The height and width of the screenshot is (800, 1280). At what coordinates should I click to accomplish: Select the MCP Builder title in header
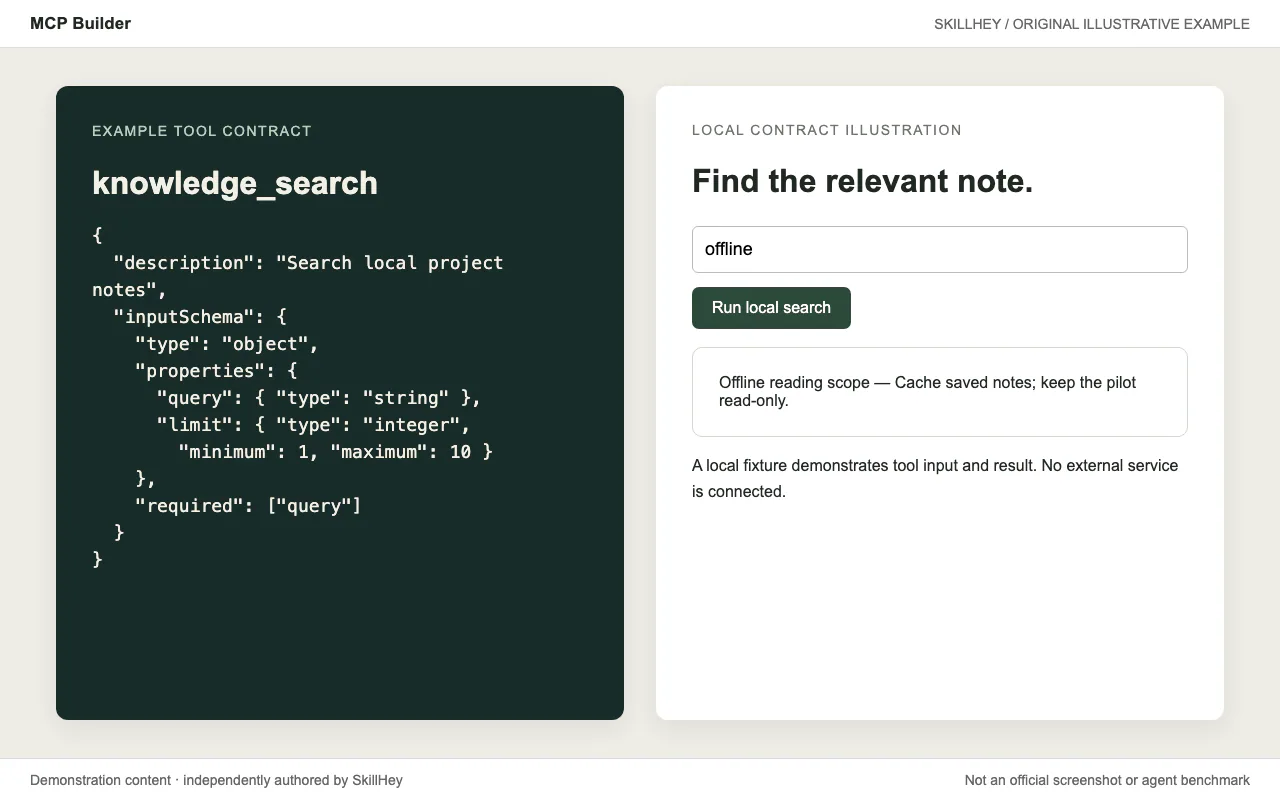click(80, 23)
